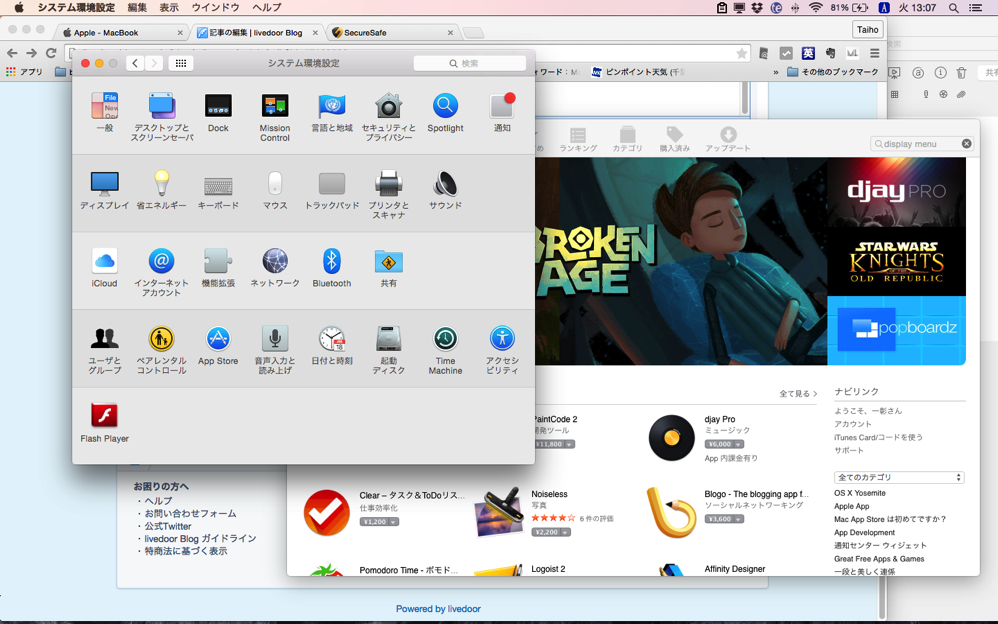Click the 公式Twitter link on livedoor page
The height and width of the screenshot is (624, 998).
[167, 526]
